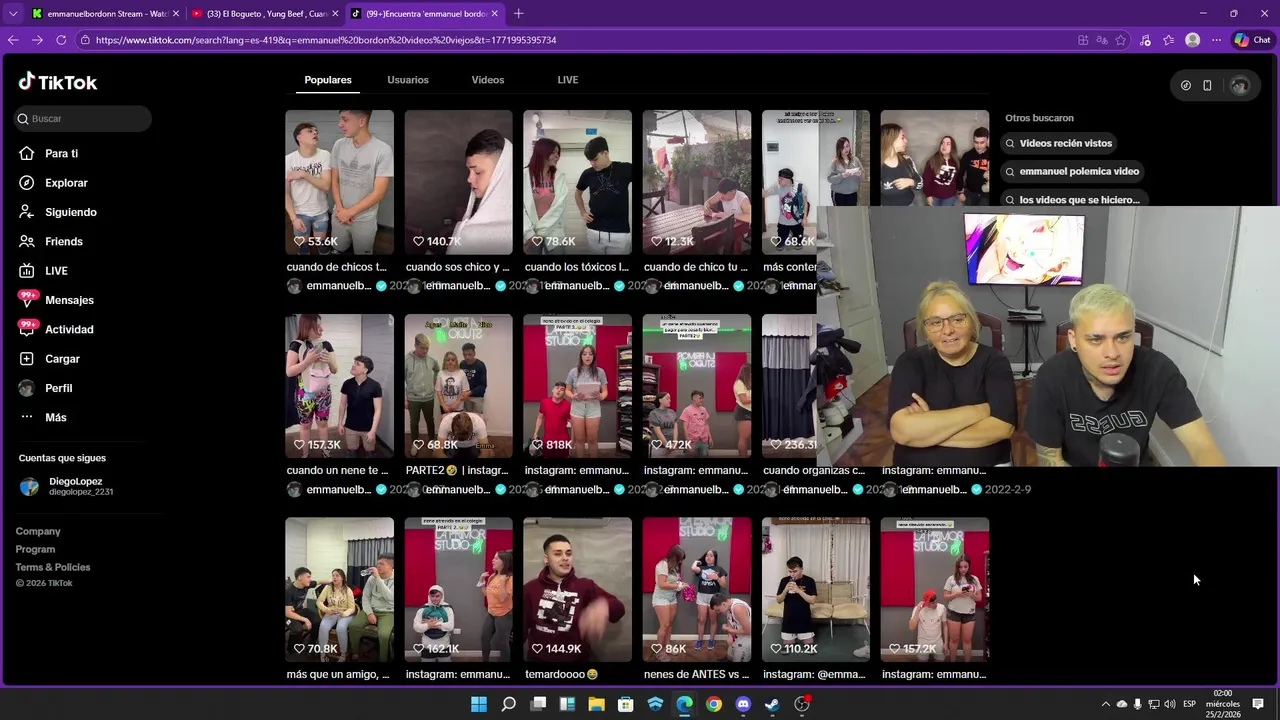This screenshot has width=1280, height=720.
Task: Click the Windows Start button
Action: [479, 704]
